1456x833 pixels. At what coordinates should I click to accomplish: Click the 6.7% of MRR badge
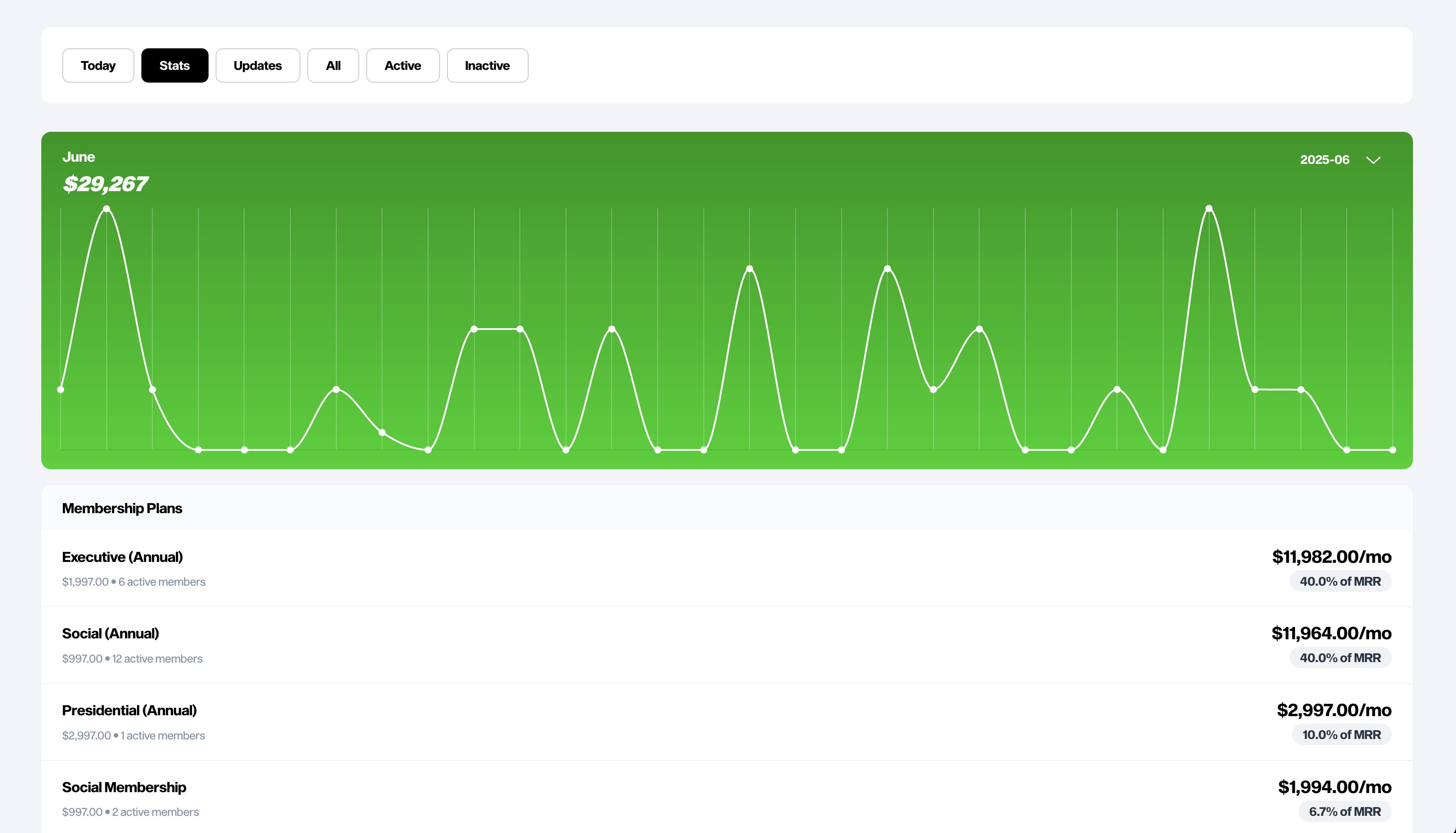tap(1345, 811)
